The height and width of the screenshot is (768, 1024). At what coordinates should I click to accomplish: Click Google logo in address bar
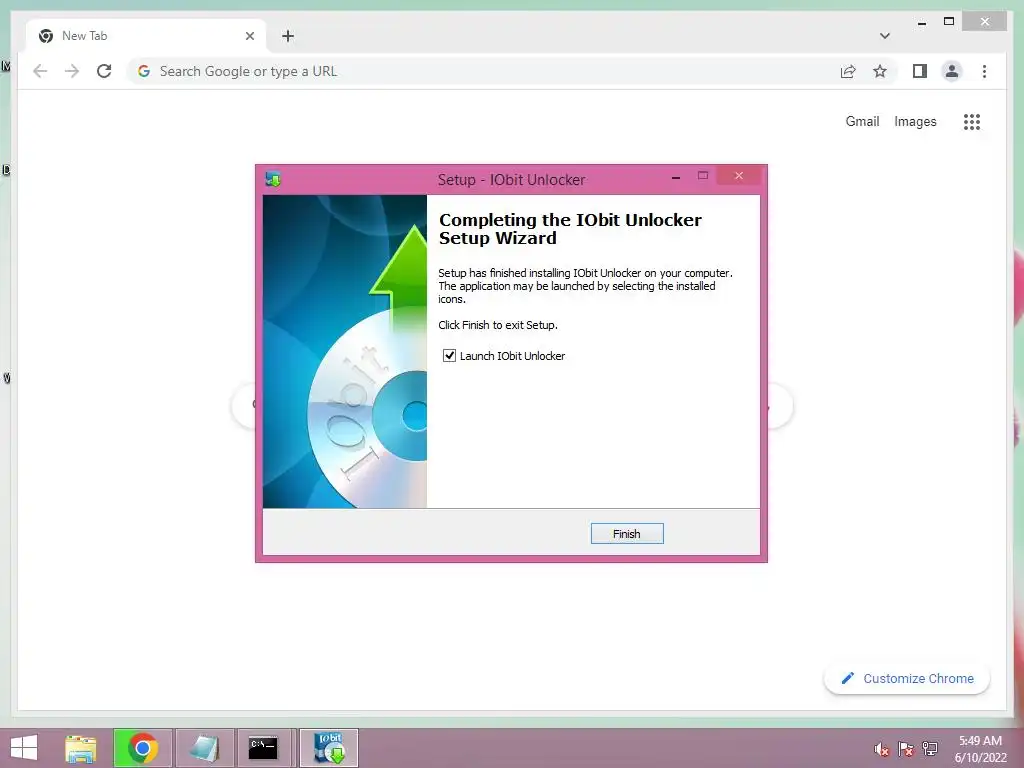point(144,71)
